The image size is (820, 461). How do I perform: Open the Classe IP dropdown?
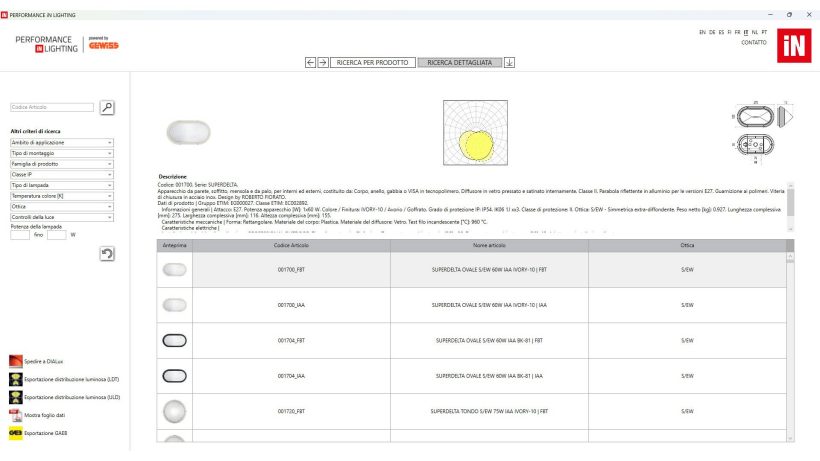pos(62,174)
